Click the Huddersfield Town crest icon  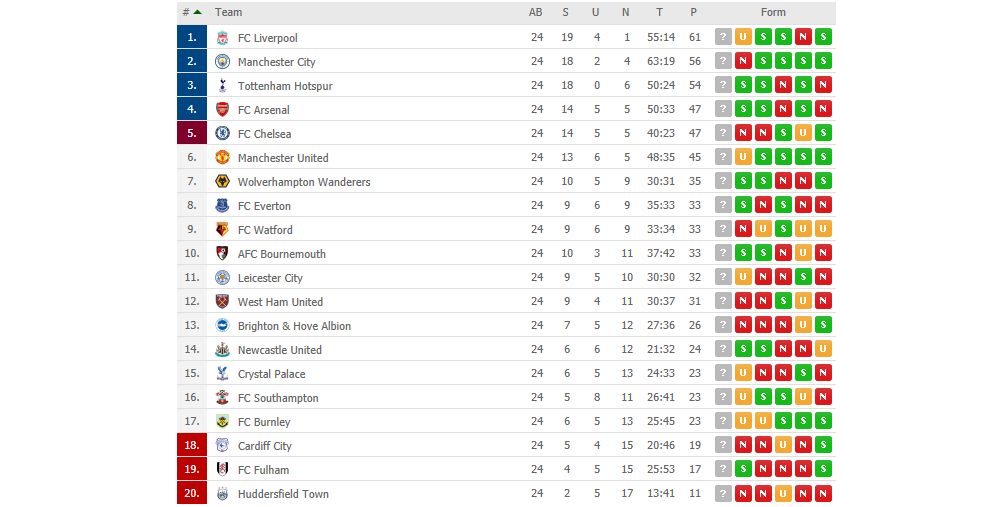point(222,494)
